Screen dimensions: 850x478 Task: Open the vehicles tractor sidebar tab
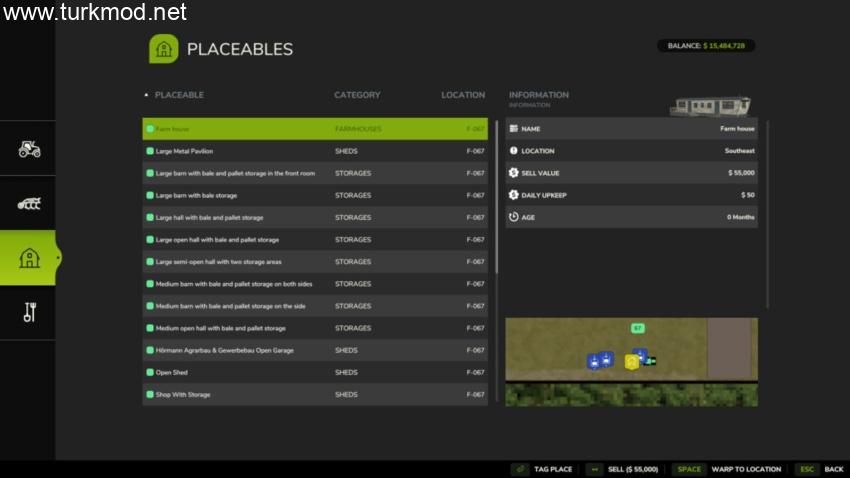[29, 148]
